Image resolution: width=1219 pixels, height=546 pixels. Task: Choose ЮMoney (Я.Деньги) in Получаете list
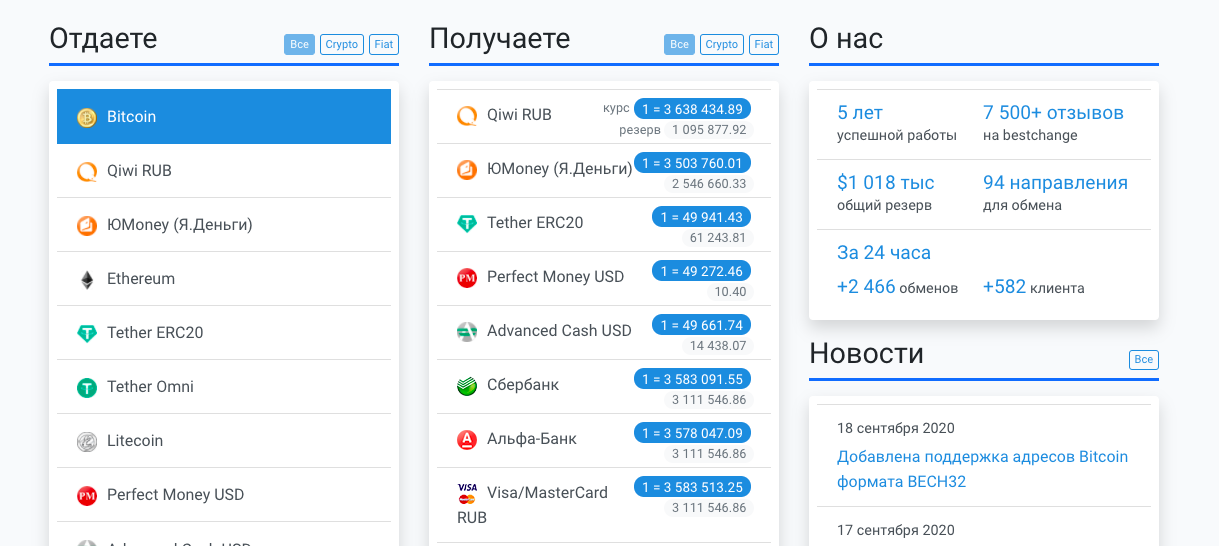tap(604, 171)
